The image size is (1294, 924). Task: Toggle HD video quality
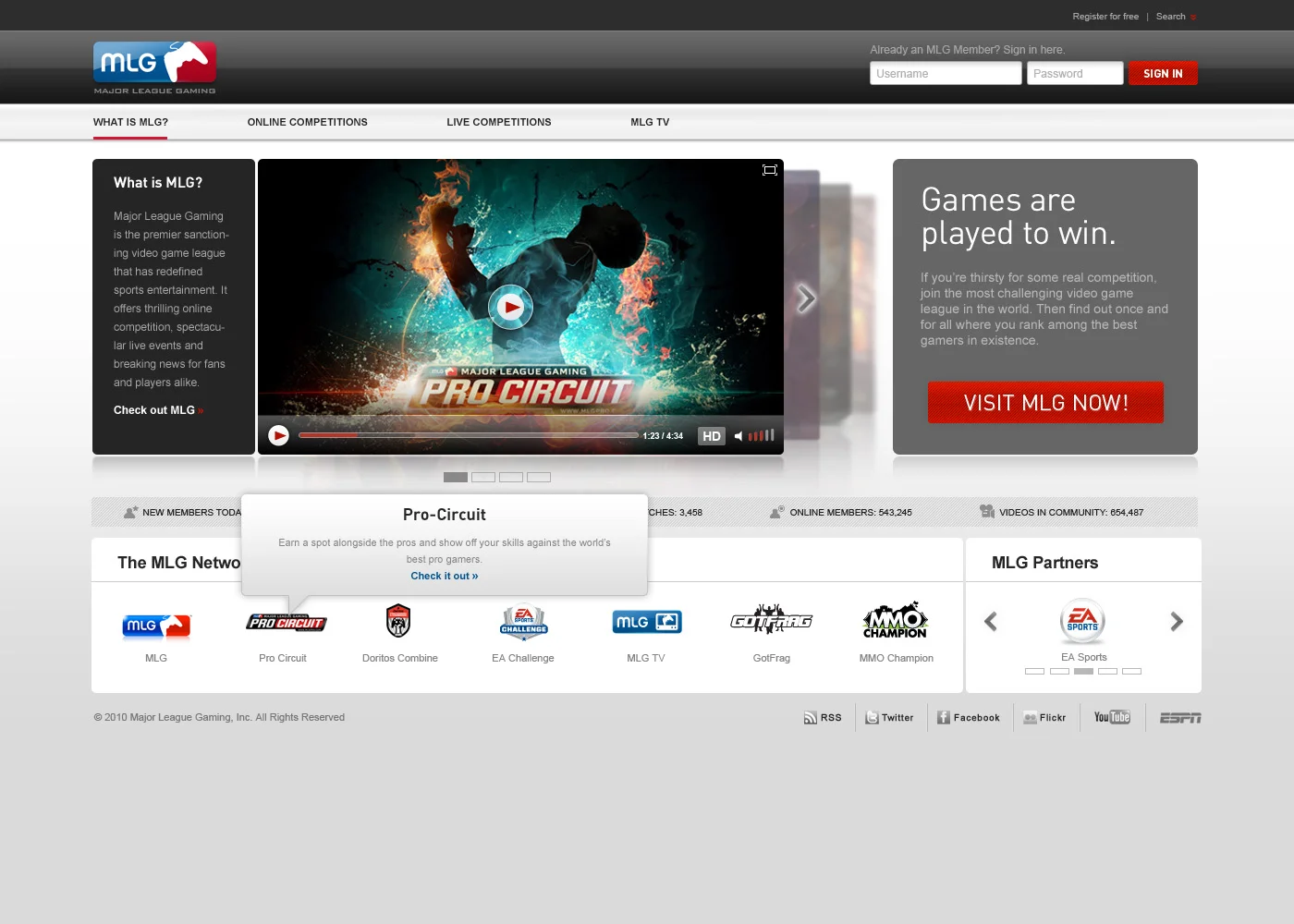[711, 436]
